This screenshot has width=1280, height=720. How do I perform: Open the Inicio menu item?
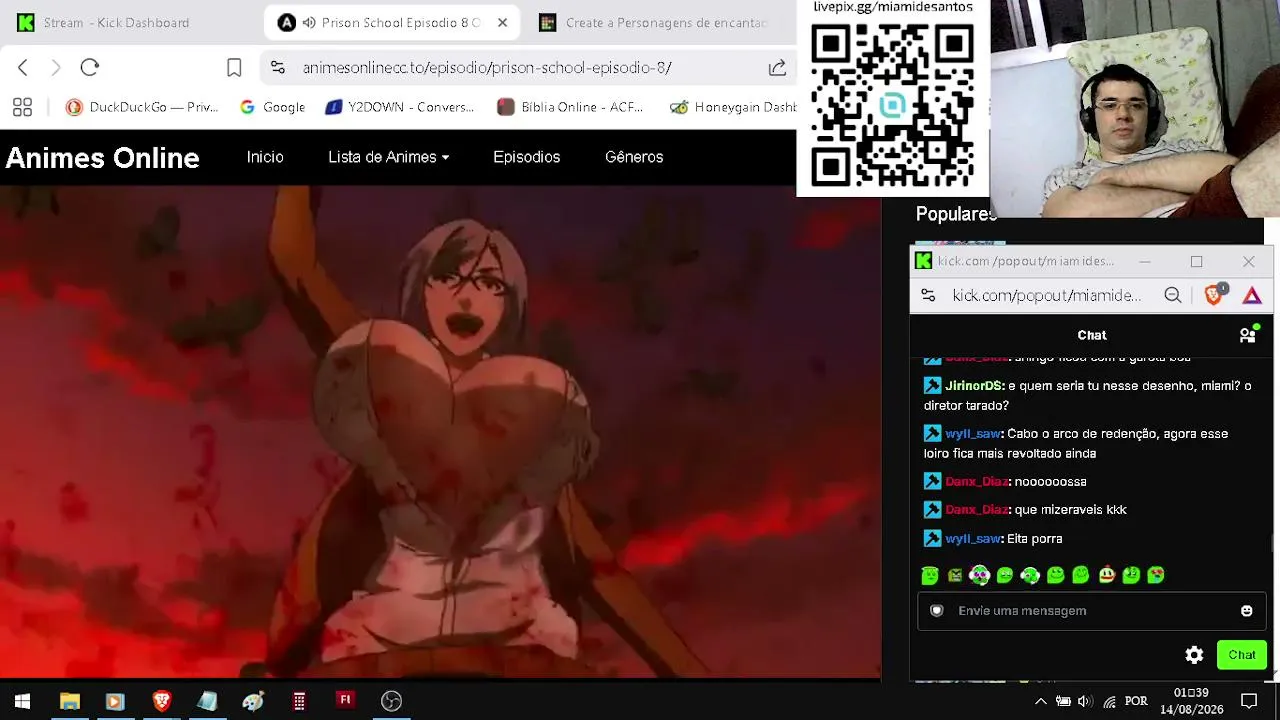point(265,157)
